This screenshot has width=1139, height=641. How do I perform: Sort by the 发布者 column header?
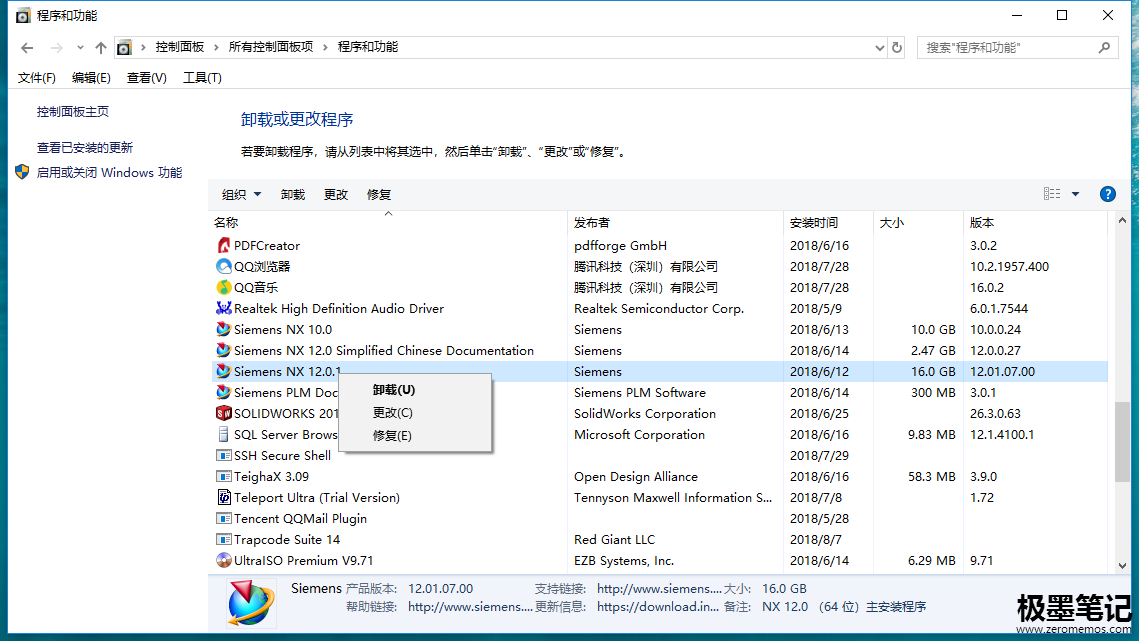tap(676, 222)
